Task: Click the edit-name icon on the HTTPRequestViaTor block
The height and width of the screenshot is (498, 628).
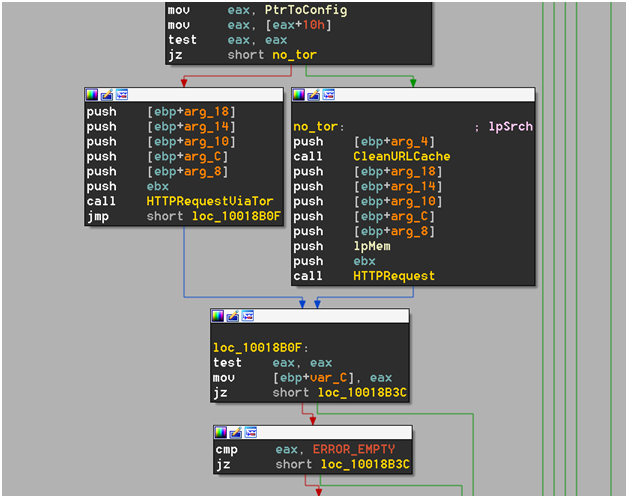Action: coord(107,94)
